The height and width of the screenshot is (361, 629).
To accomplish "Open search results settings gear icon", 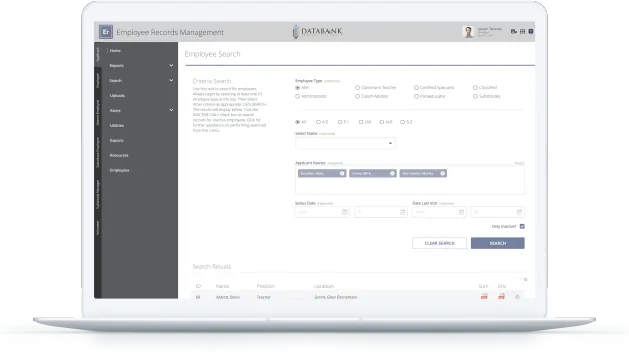I will [x=526, y=280].
